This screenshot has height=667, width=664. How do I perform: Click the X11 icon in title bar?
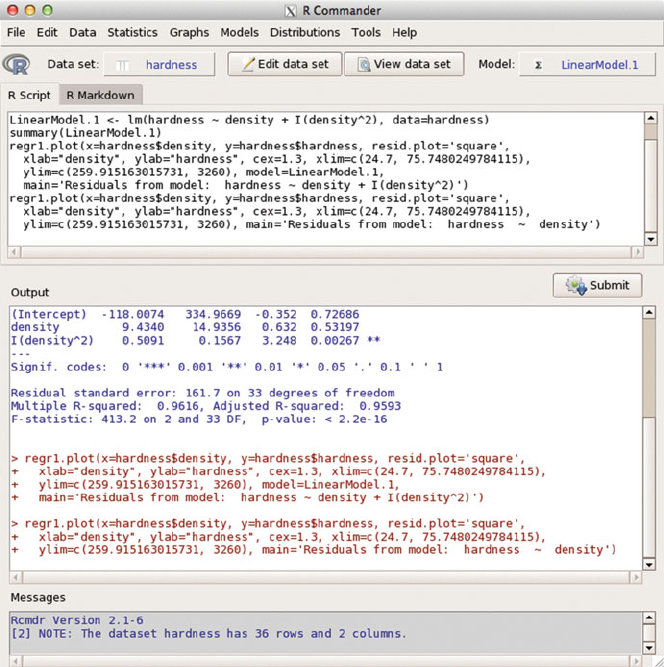(290, 11)
